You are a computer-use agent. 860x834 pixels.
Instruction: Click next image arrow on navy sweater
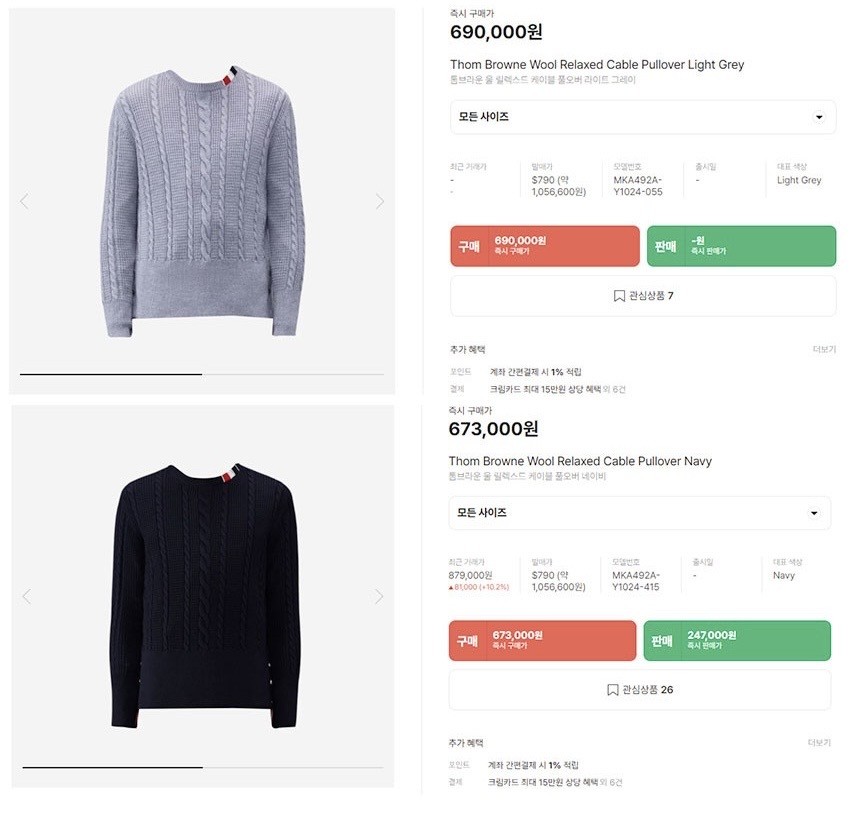(x=379, y=596)
